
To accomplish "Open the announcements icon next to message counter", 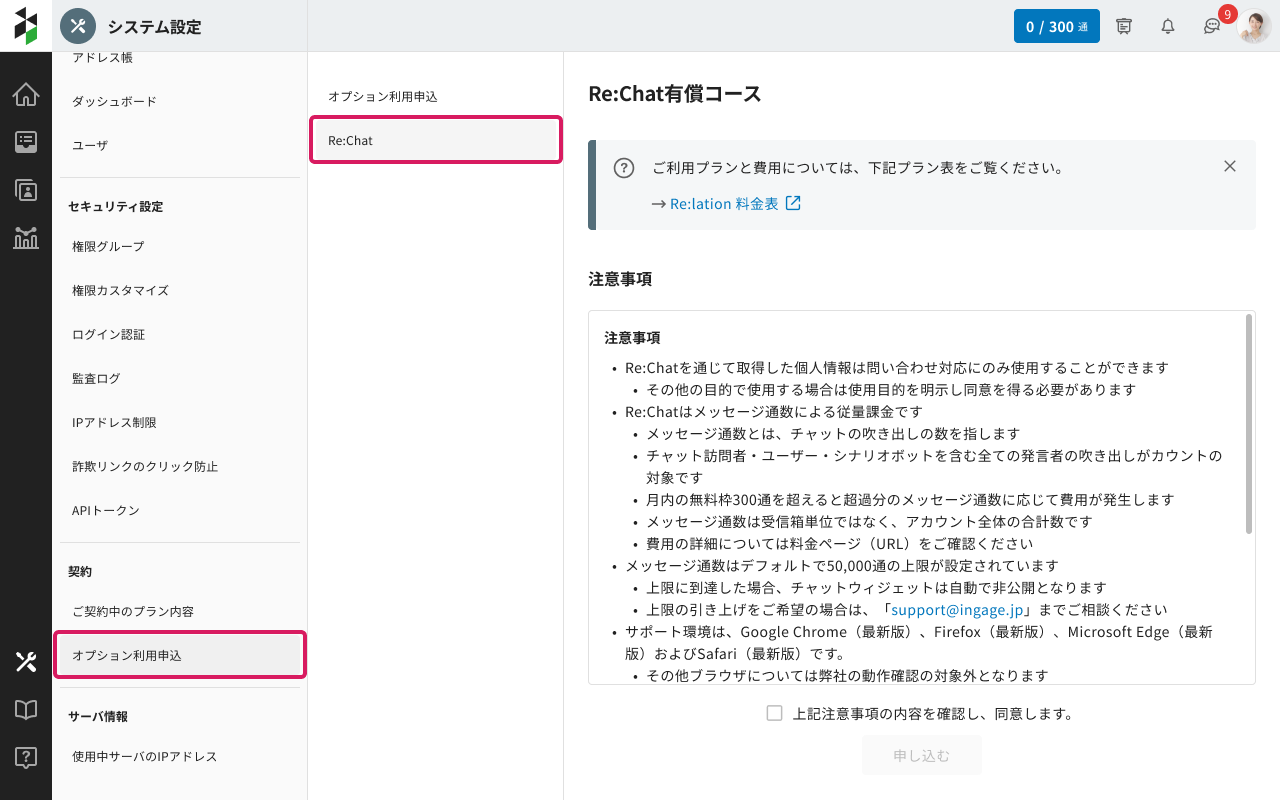I will click(x=1124, y=26).
